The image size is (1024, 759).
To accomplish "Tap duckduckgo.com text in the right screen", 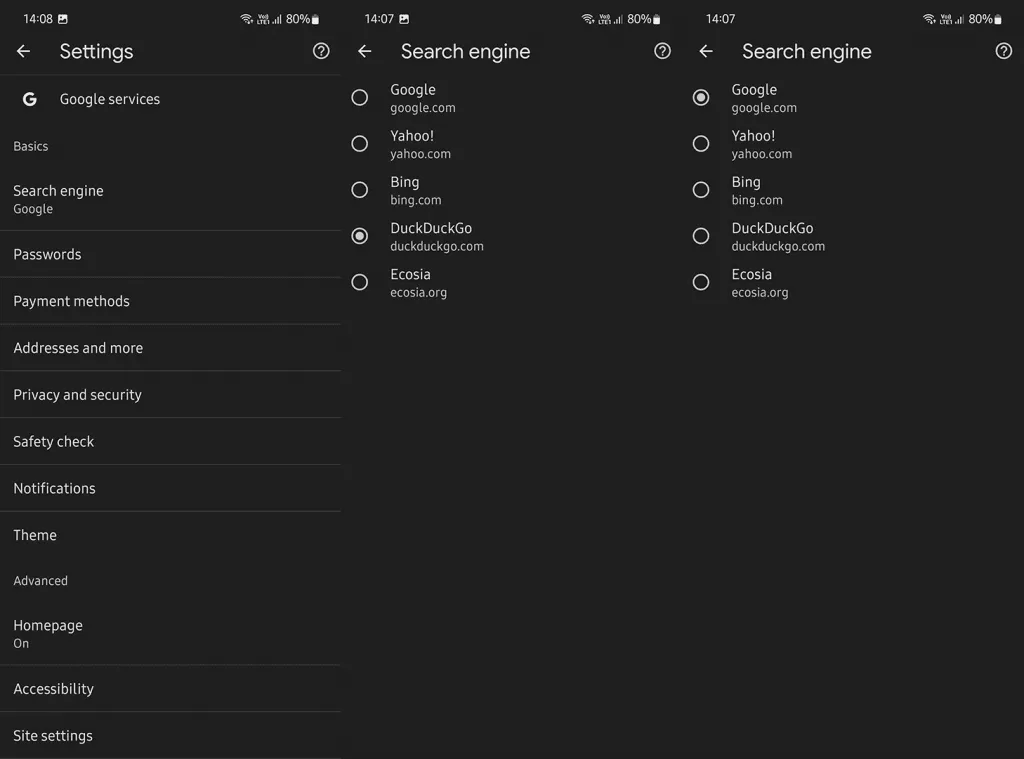I will (x=778, y=246).
